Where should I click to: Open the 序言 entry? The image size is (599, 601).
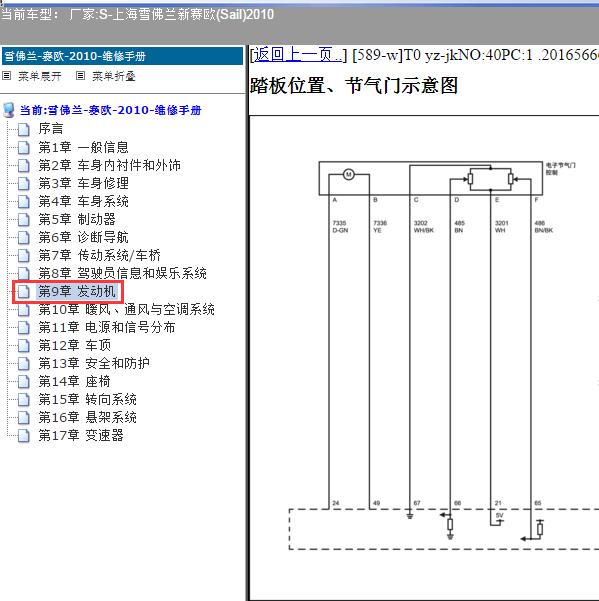(51, 129)
